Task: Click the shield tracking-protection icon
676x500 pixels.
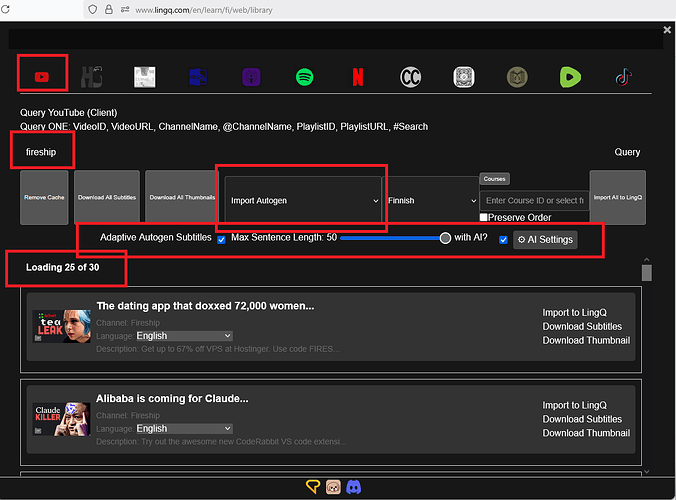Action: 92,9
